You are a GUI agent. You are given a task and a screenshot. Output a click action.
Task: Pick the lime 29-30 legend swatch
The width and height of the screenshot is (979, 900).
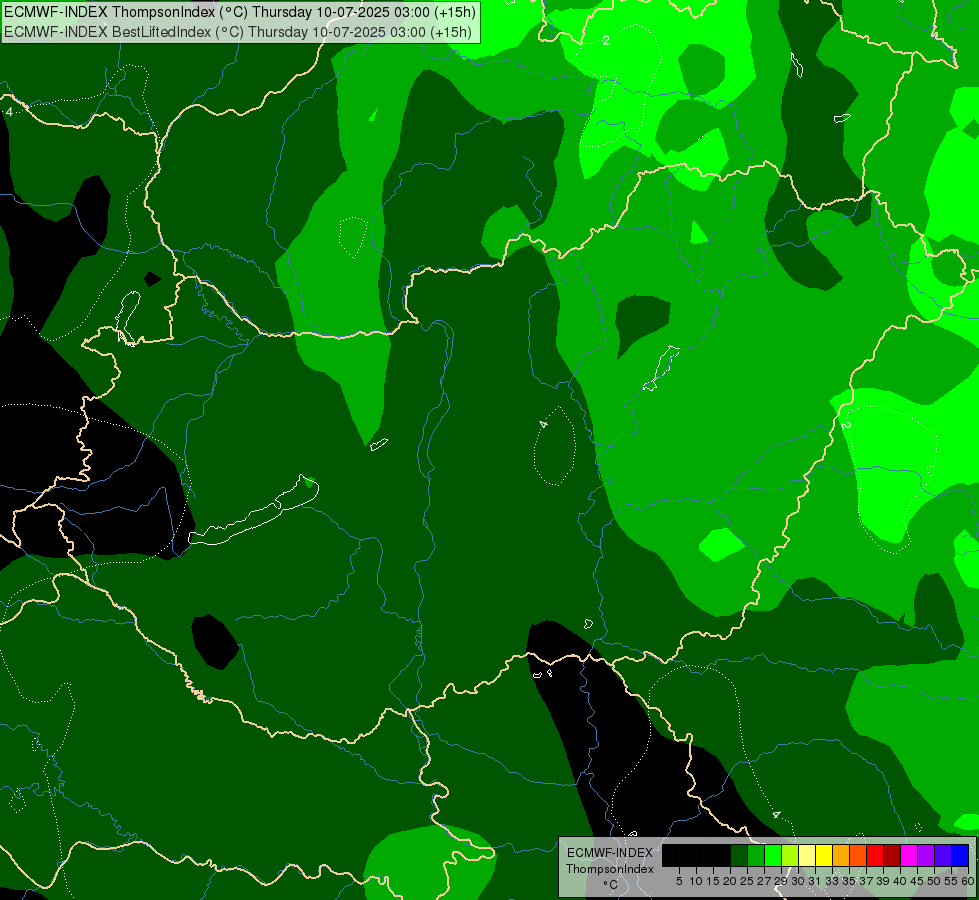pos(790,855)
